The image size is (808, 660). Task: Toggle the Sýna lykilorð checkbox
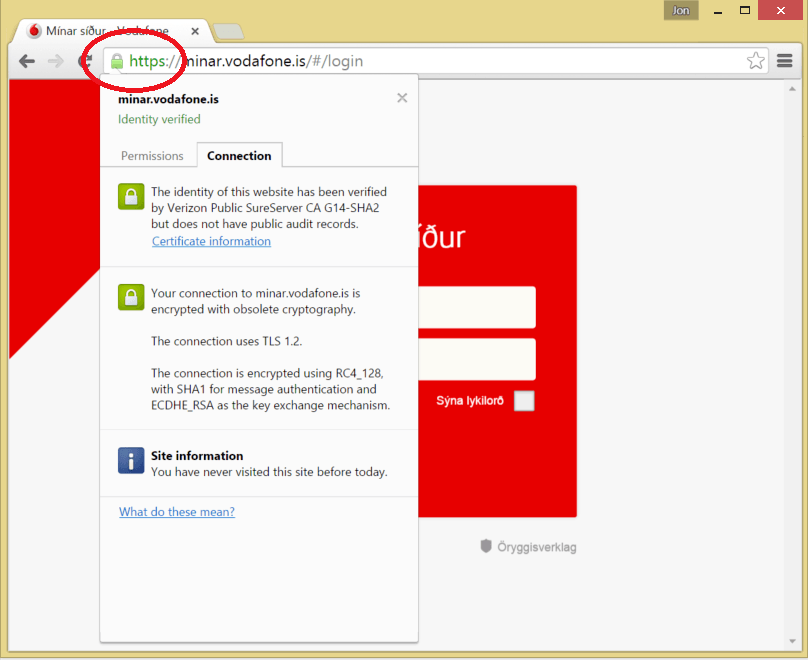pyautogui.click(x=524, y=401)
